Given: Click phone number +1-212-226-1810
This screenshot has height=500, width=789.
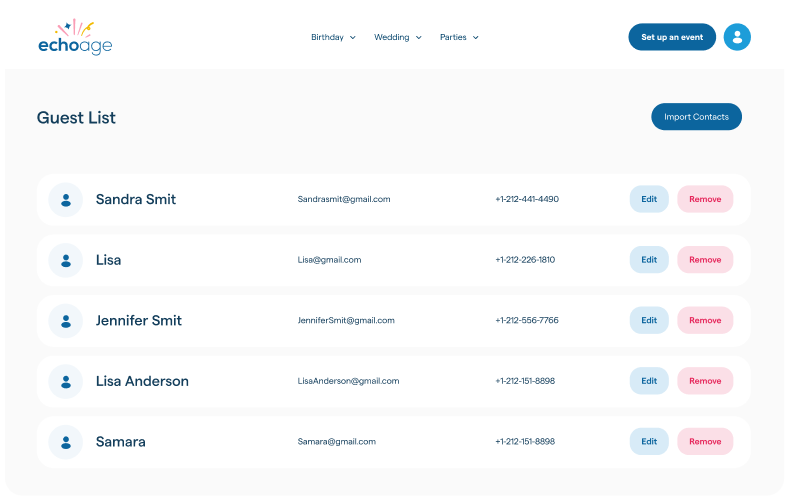Looking at the screenshot, I should (x=525, y=260).
